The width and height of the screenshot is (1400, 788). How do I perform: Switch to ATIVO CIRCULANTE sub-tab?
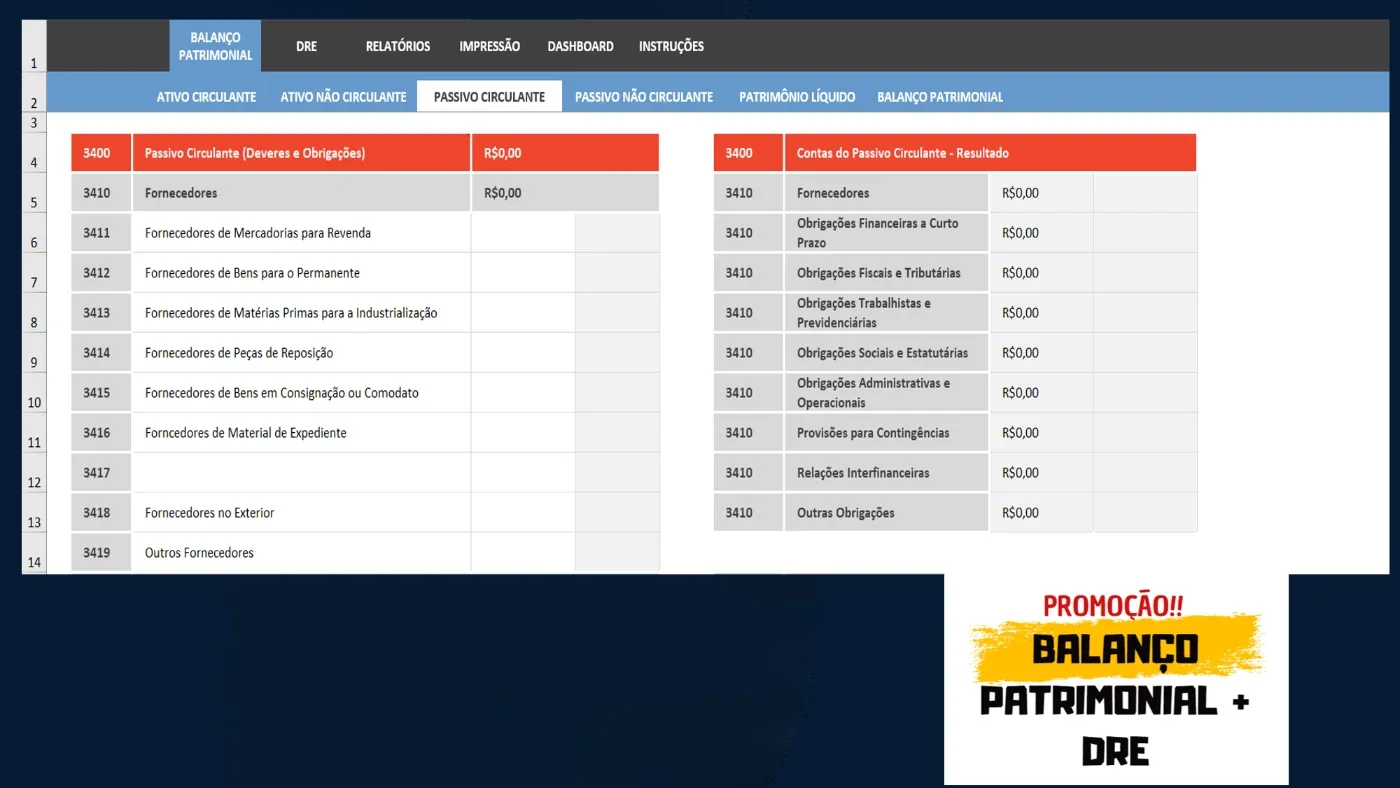coord(206,97)
